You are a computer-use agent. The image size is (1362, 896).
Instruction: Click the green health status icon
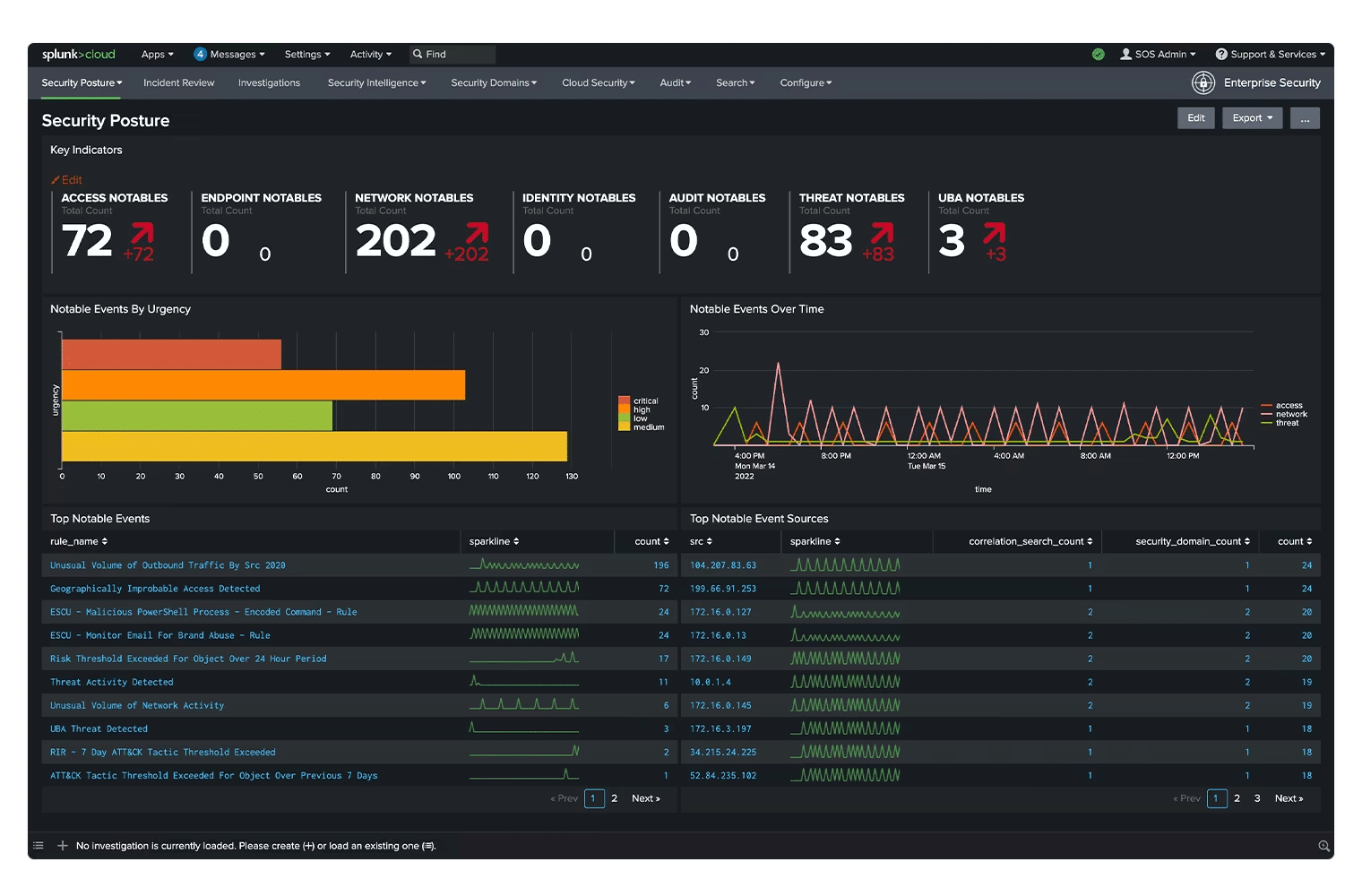[x=1099, y=54]
